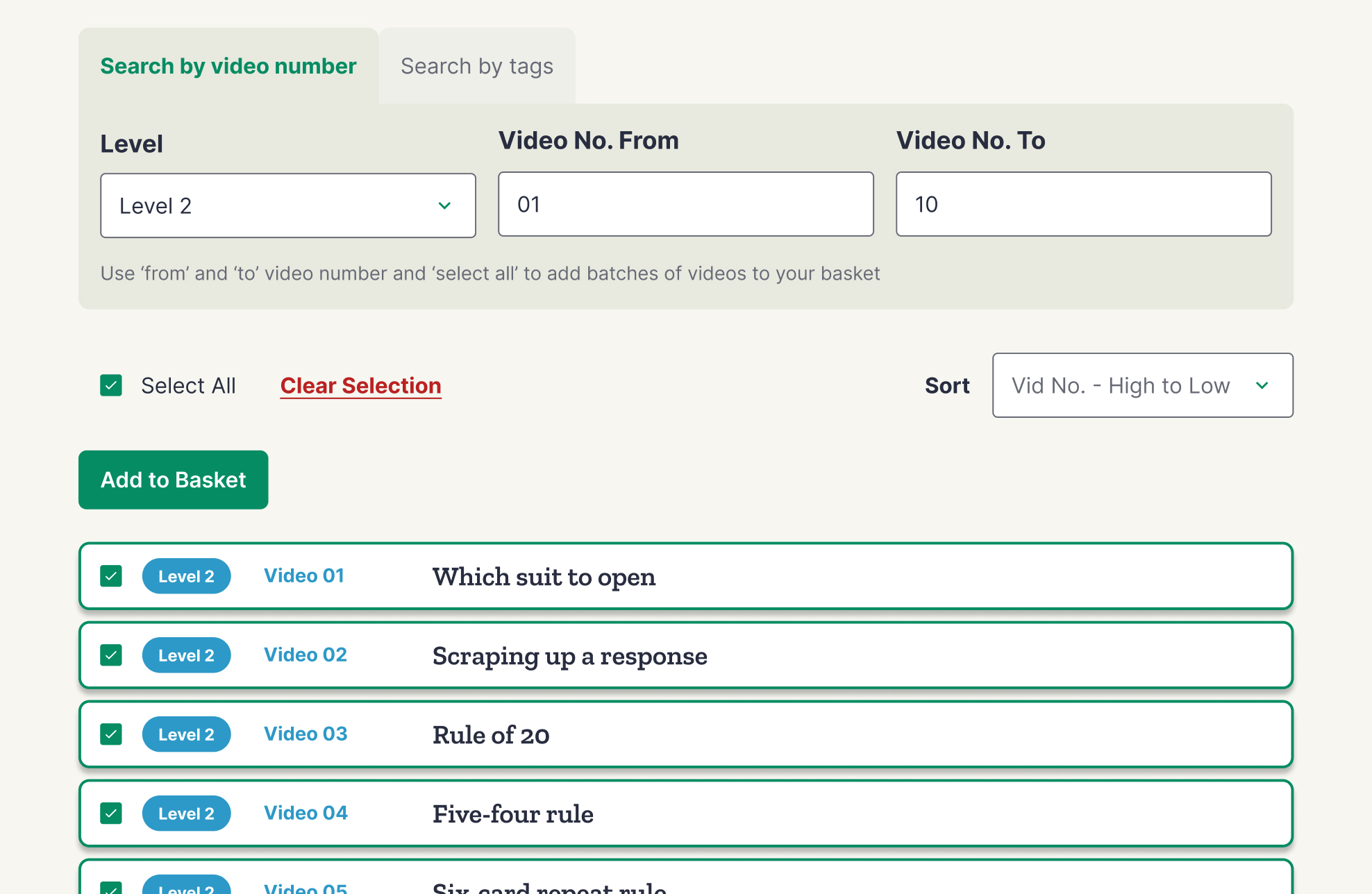
Task: Uncheck the Video 04 Five-four rule checkbox
Action: point(111,813)
